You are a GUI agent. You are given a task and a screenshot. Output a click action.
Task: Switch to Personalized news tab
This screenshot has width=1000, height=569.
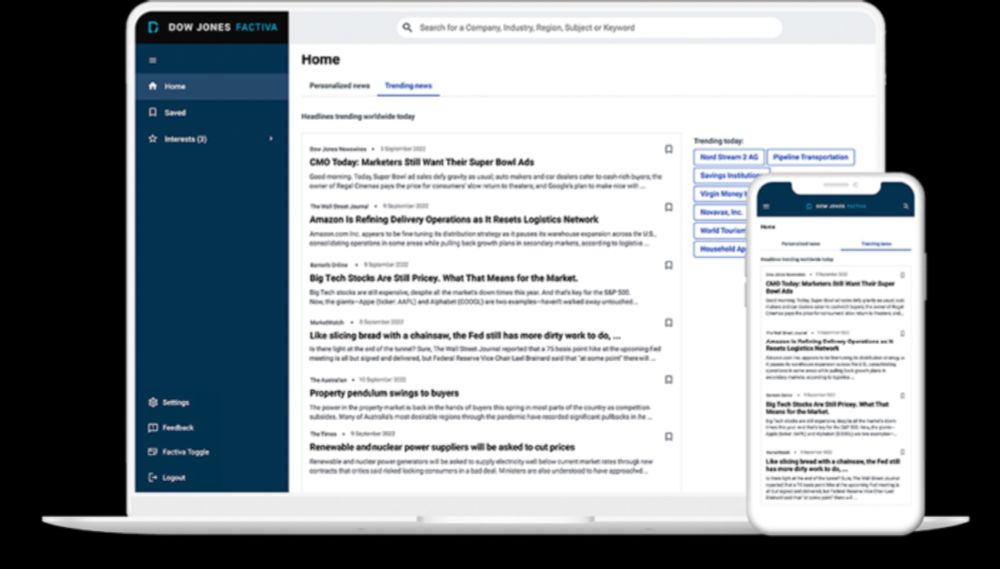[x=339, y=85]
